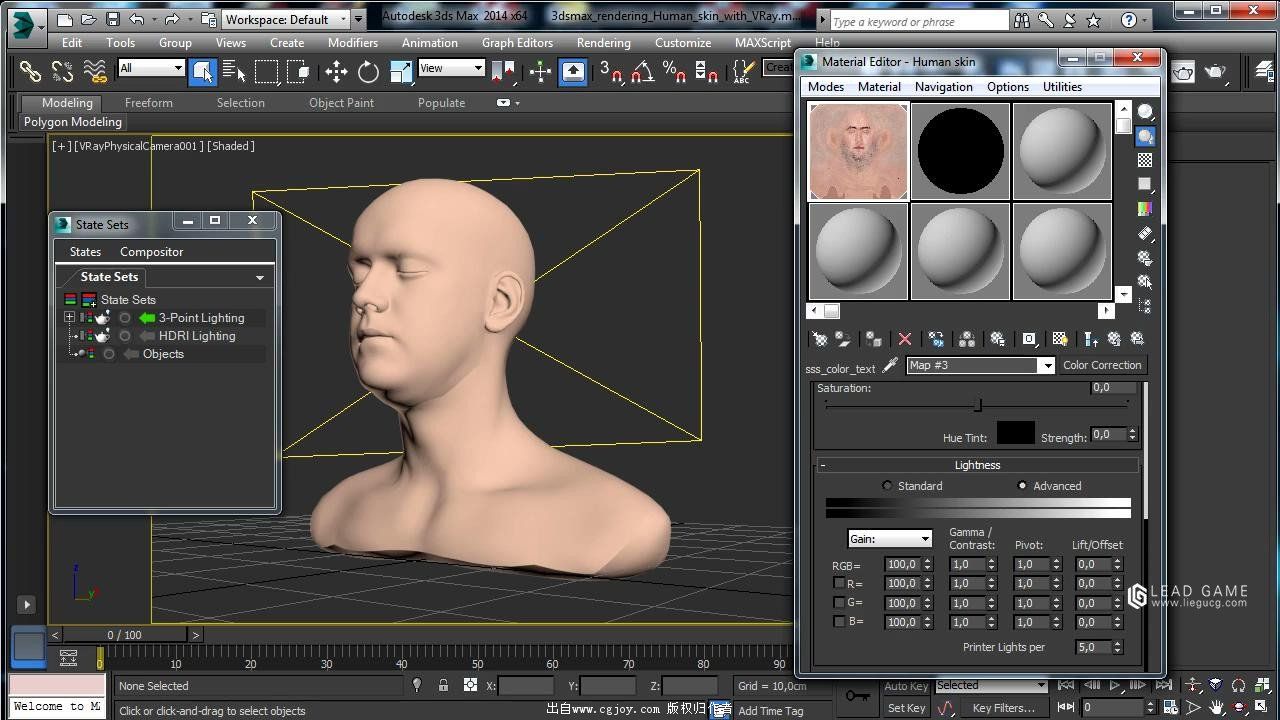Click the Color Correction map type button
The width and height of the screenshot is (1280, 720).
coord(1102,365)
